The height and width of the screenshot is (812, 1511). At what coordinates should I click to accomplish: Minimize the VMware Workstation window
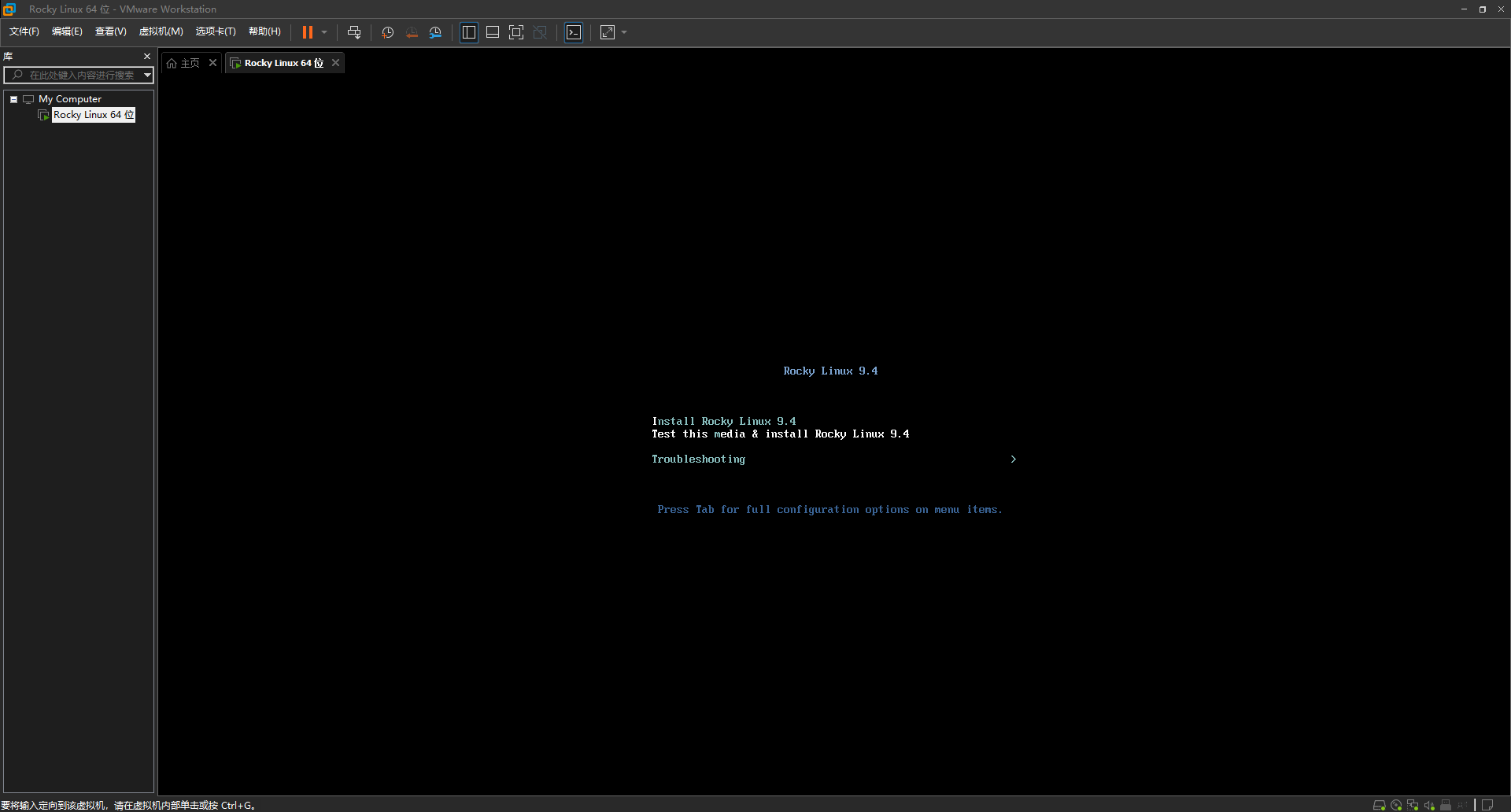point(1464,9)
